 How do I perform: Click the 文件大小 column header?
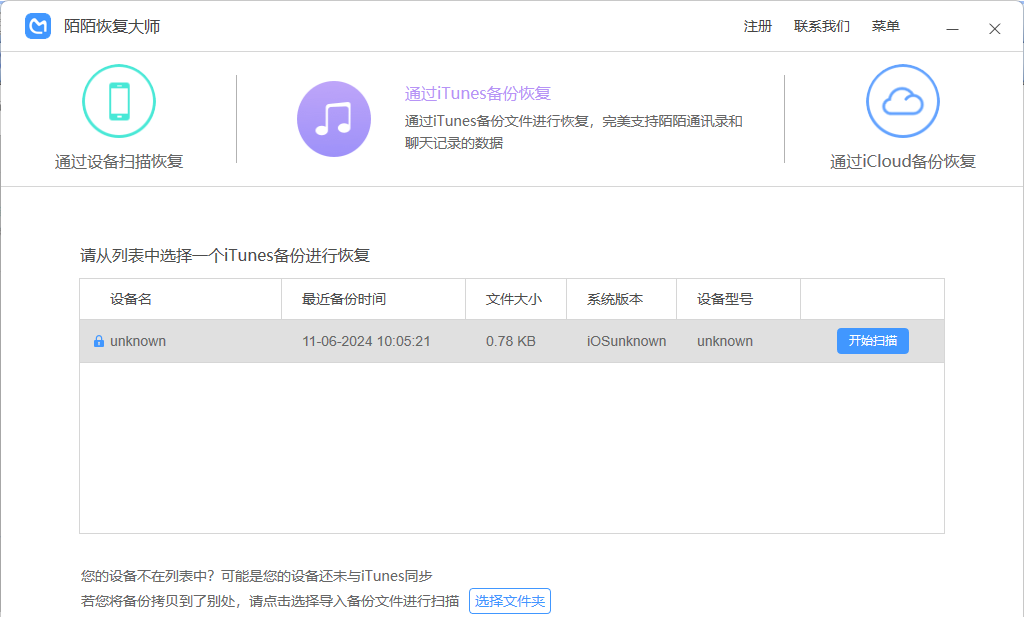click(x=514, y=299)
